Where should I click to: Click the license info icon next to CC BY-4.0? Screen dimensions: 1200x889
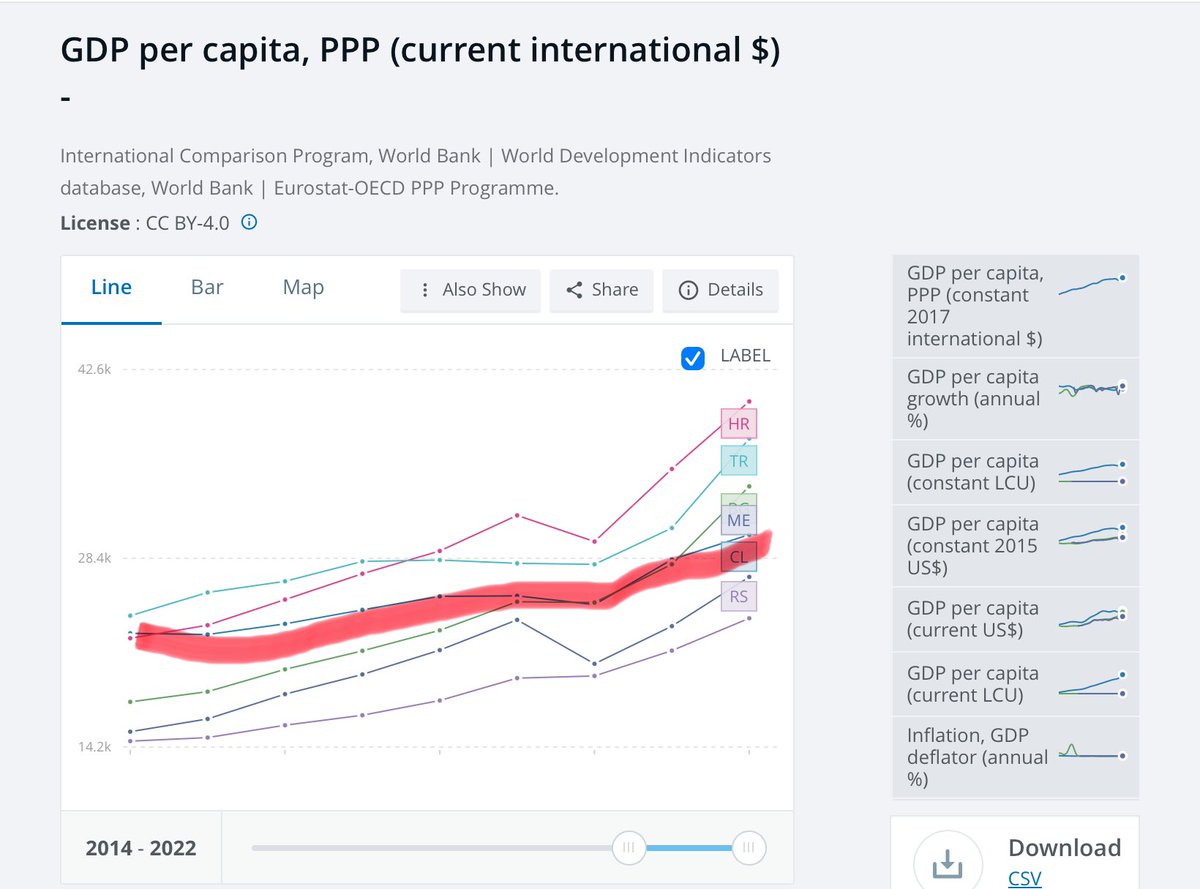tap(250, 223)
